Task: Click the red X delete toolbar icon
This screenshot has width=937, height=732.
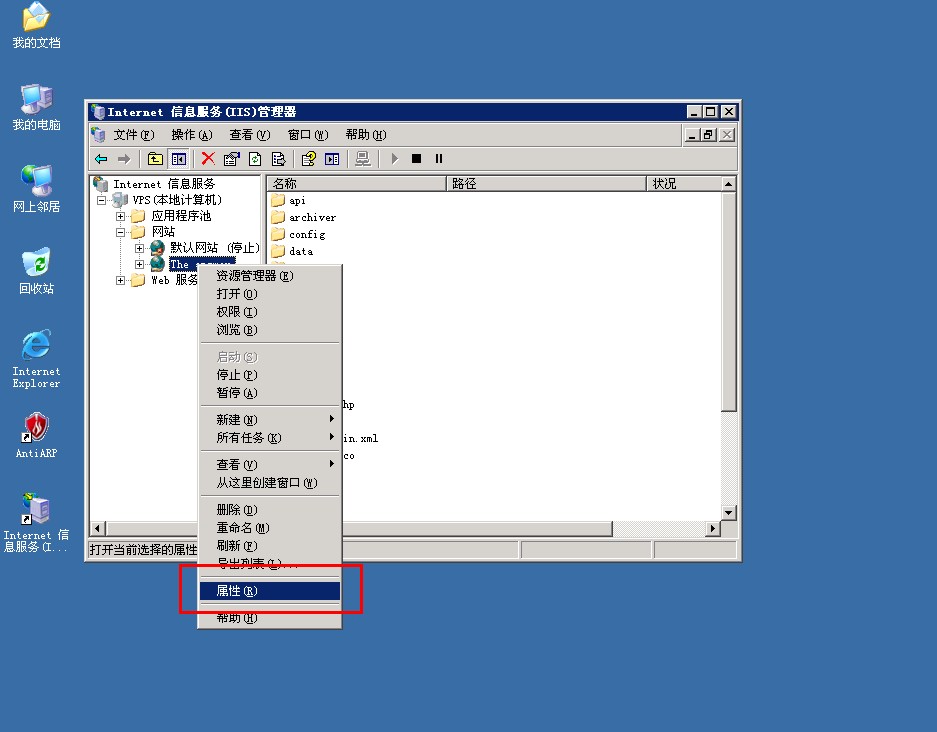Action: click(208, 159)
